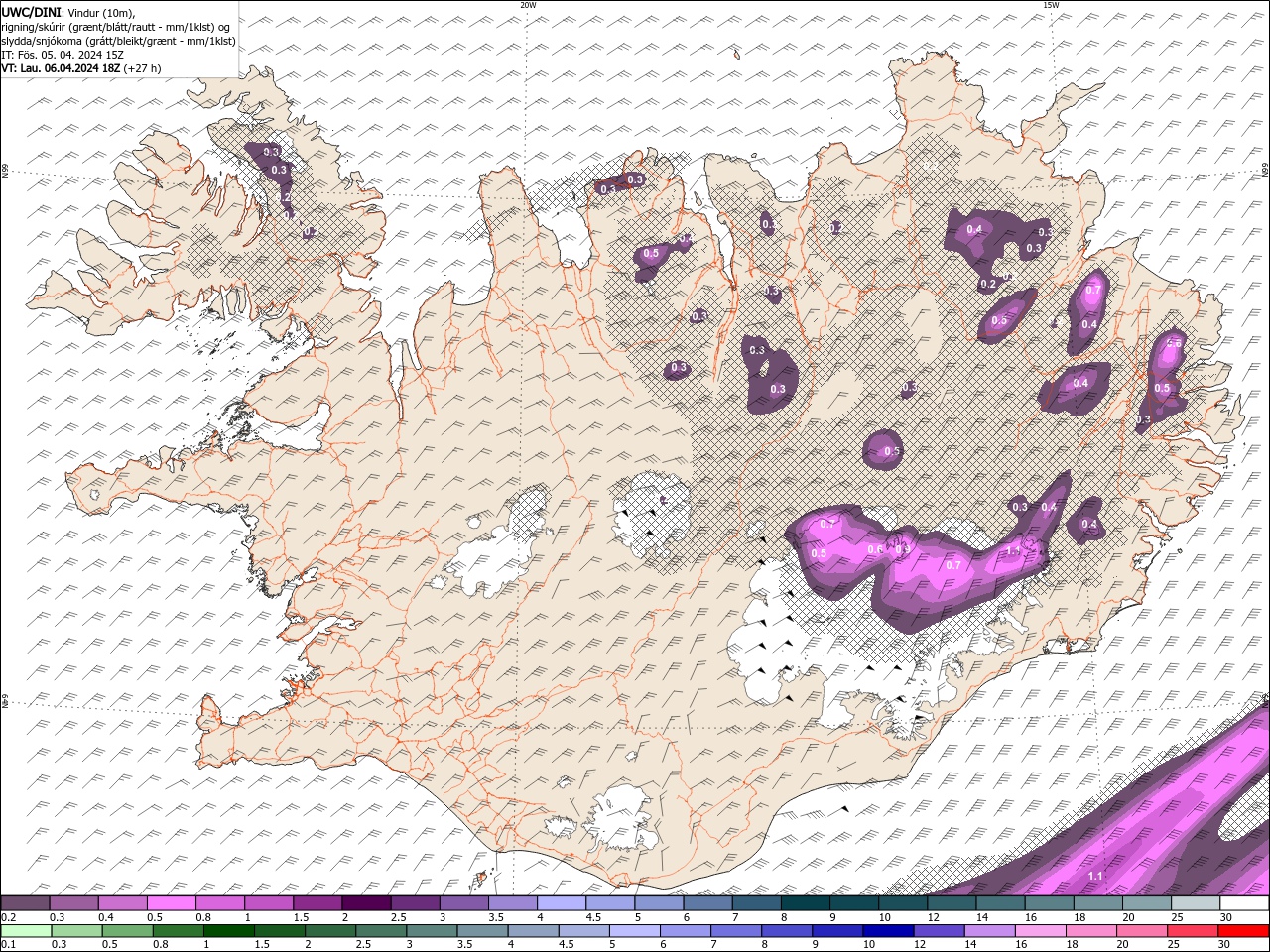
Task: Click the 'UWC/DINI: Vindur (10m),' title text
Action: point(68,12)
